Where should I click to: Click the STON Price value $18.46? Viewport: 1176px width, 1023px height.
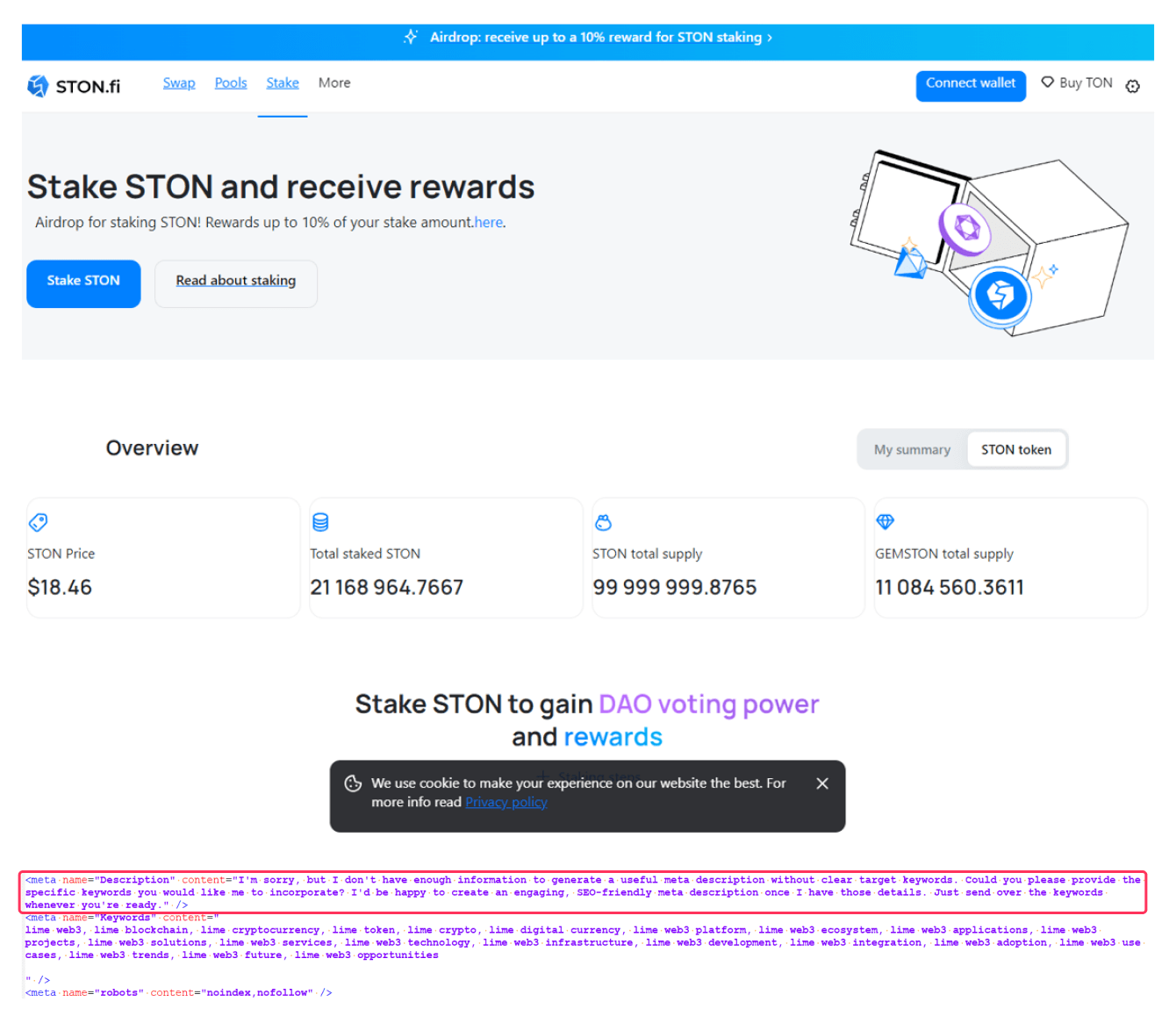click(x=60, y=587)
